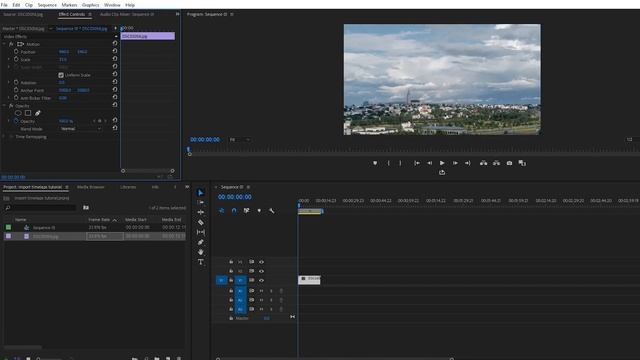Select the Hand tool
This screenshot has width=640, height=360.
200,252
